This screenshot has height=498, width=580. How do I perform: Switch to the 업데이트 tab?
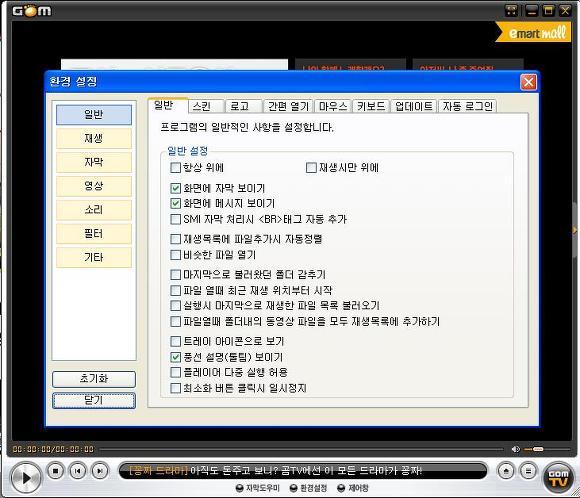click(x=414, y=107)
